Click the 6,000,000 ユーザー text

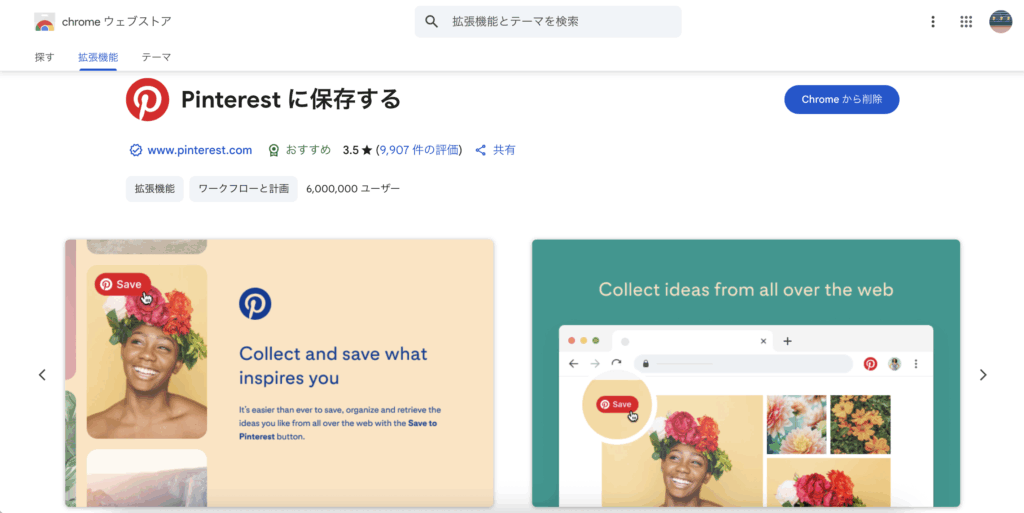[x=353, y=189]
